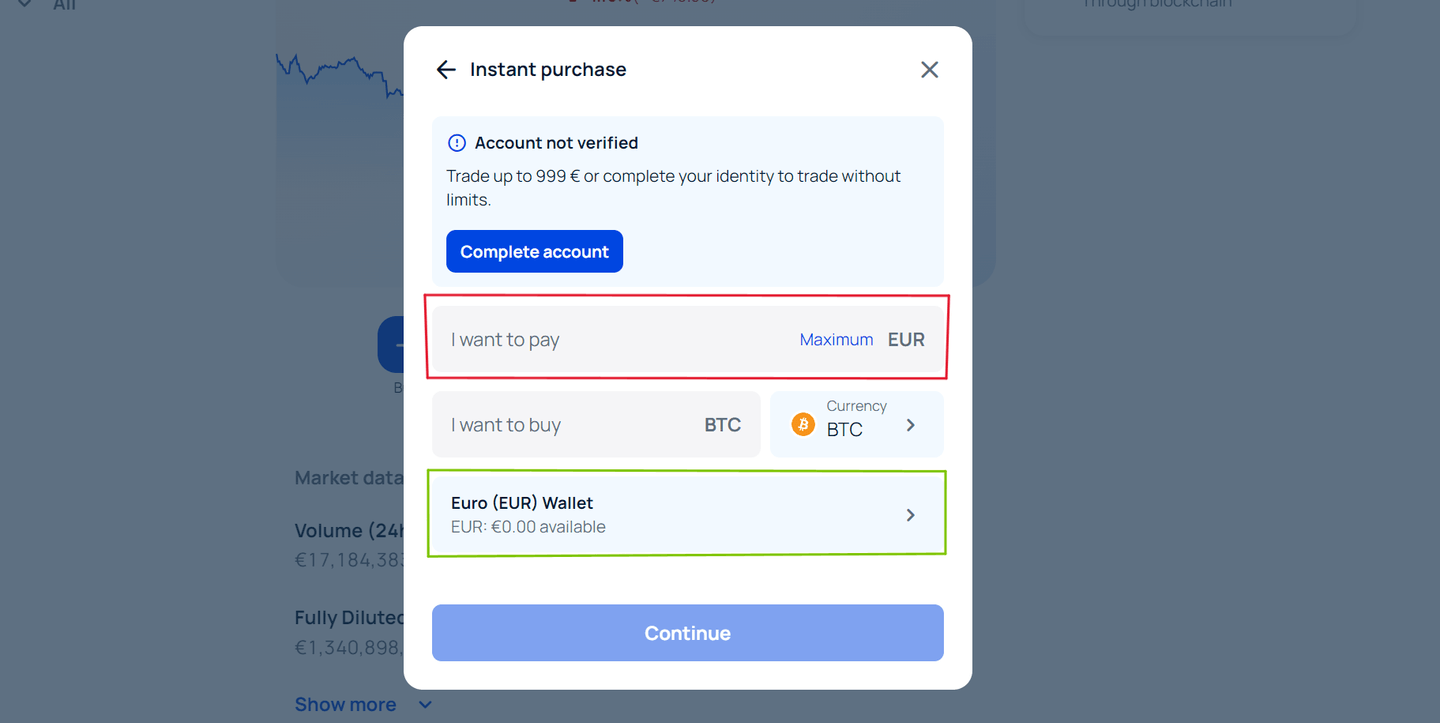The width and height of the screenshot is (1440, 723).
Task: Click the "Account not verified" heading
Action: pyautogui.click(x=556, y=143)
